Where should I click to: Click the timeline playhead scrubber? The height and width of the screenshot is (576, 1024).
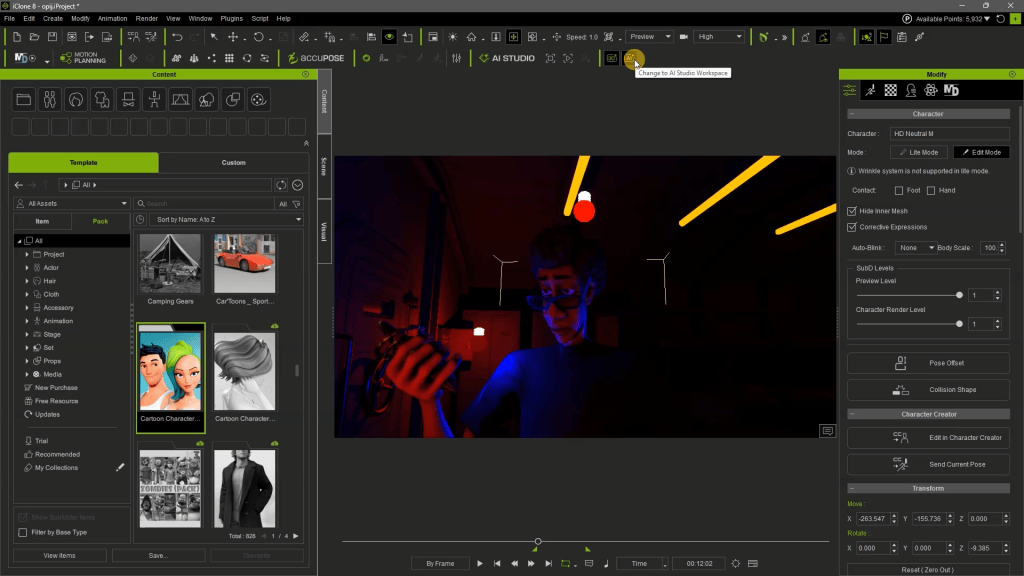tap(538, 541)
